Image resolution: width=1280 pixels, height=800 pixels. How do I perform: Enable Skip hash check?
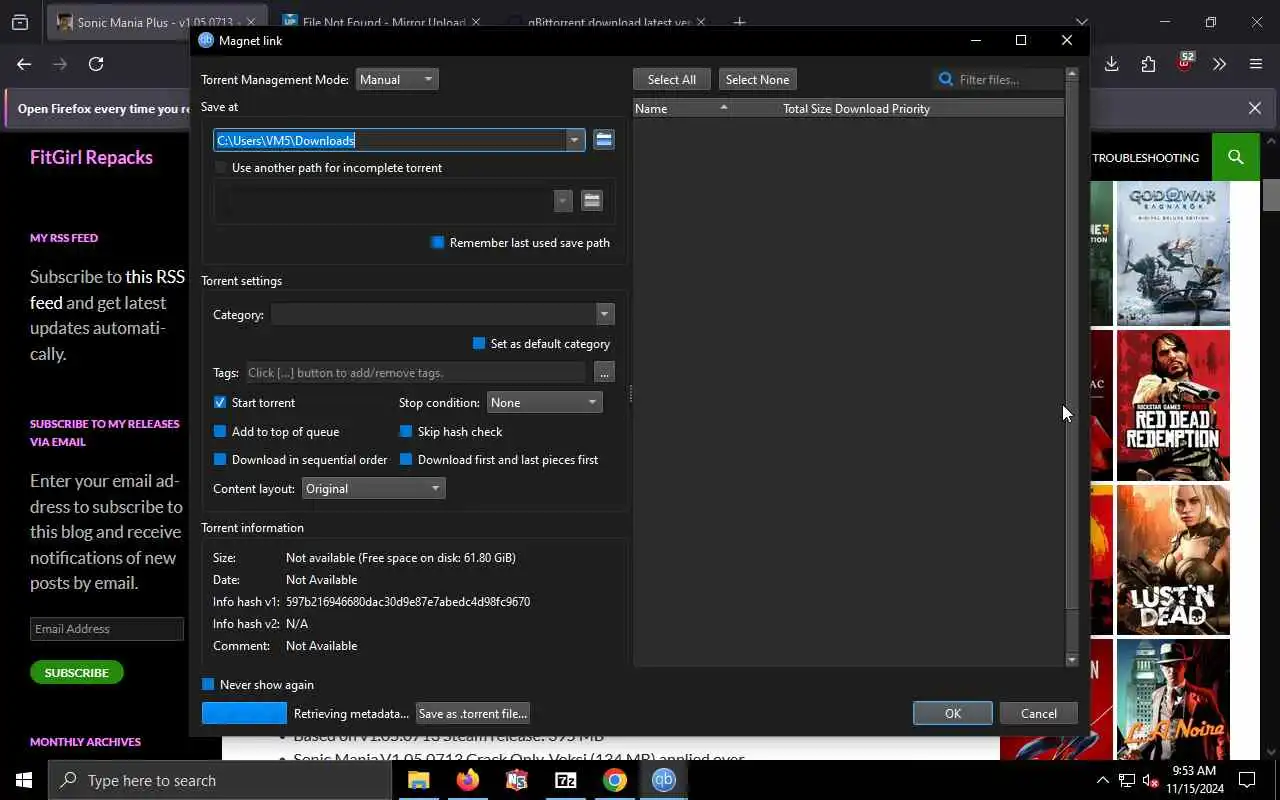[405, 432]
